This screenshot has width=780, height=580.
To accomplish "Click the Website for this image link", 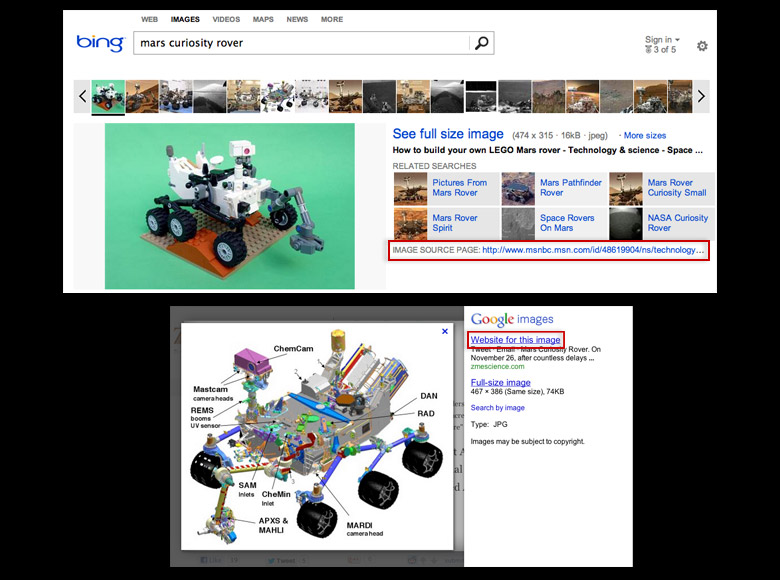I will 516,340.
